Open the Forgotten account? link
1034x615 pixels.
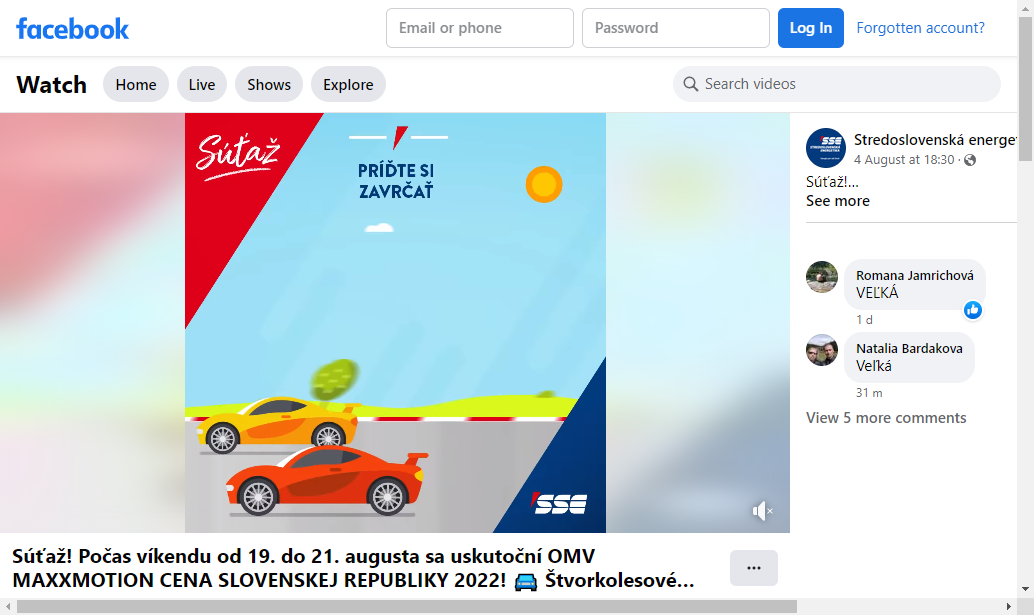point(920,28)
